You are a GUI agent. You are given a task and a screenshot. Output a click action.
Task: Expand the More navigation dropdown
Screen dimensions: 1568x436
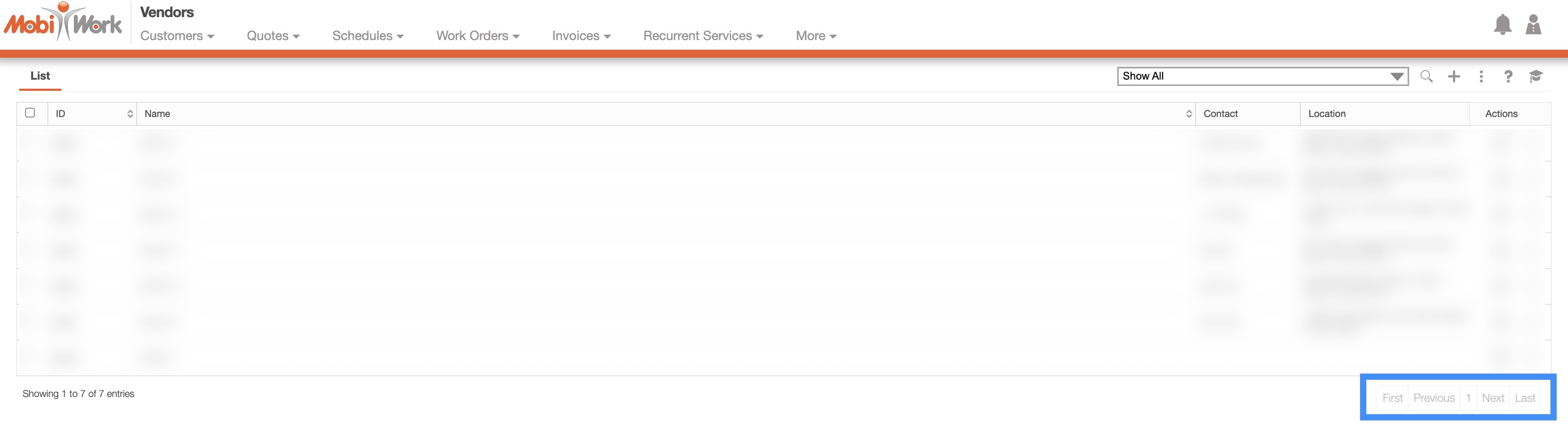pyautogui.click(x=816, y=36)
